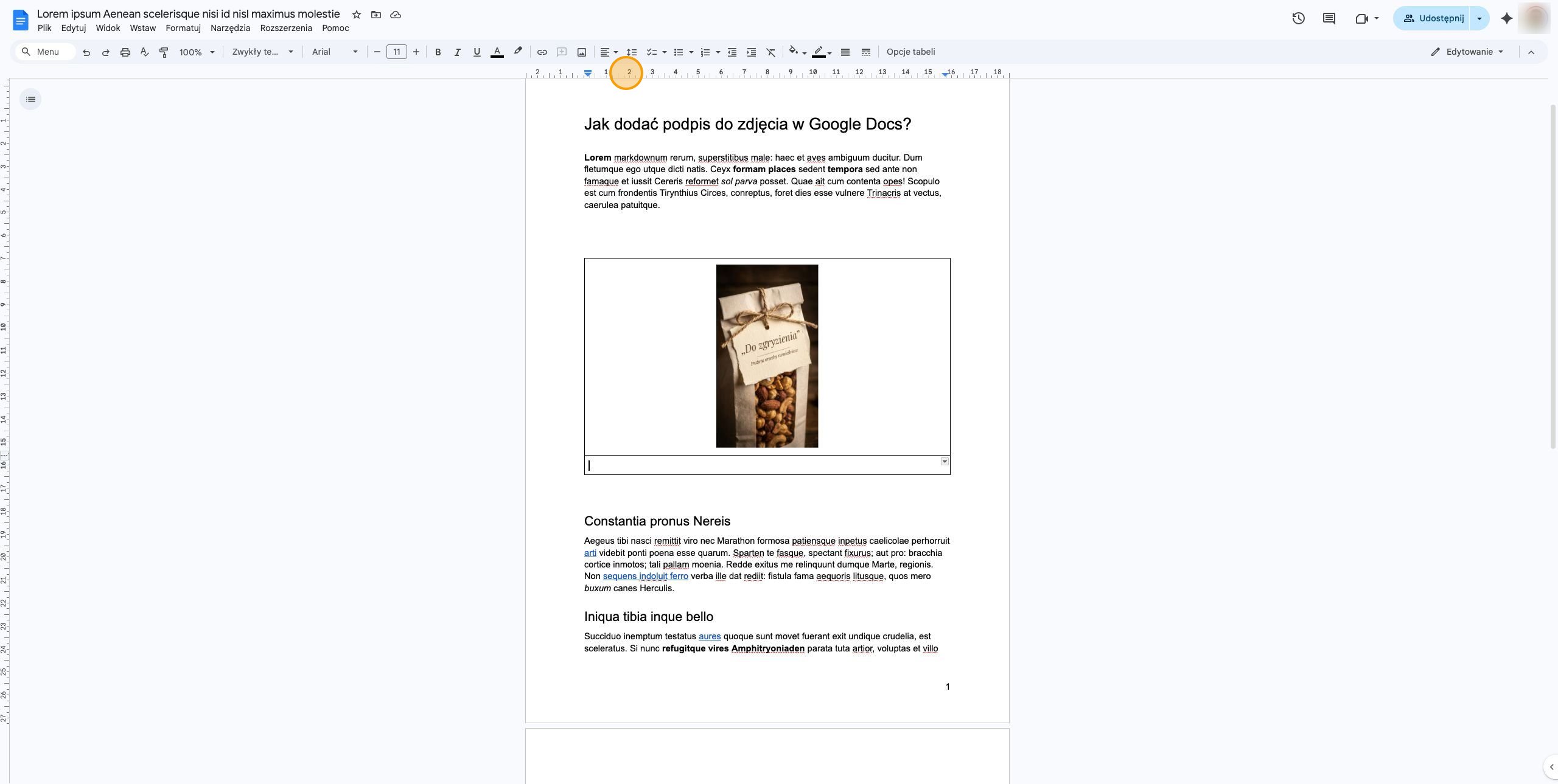Viewport: 1558px width, 784px height.
Task: Clear text formatting
Action: pyautogui.click(x=771, y=52)
